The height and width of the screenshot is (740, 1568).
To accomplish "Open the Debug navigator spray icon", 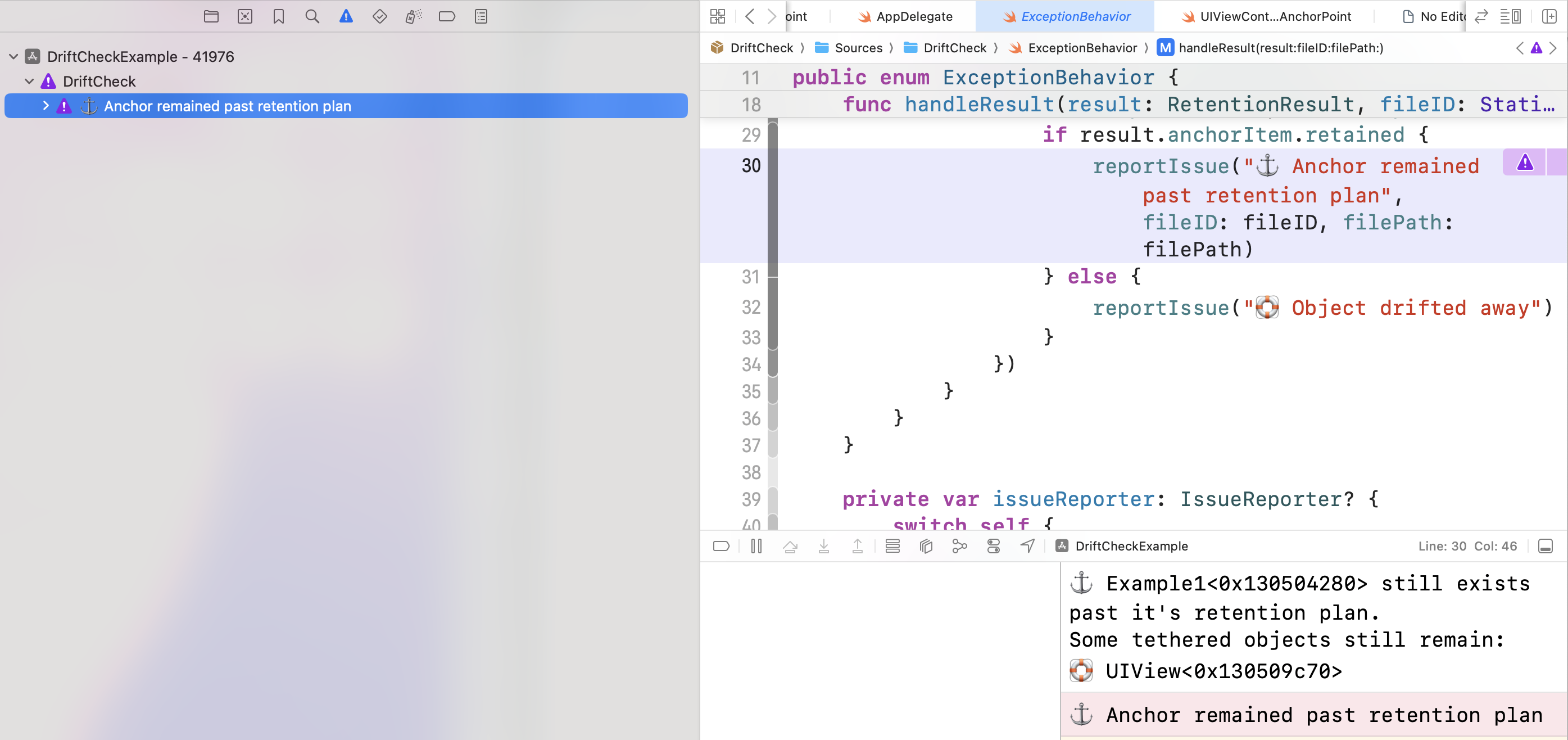I will pyautogui.click(x=413, y=16).
